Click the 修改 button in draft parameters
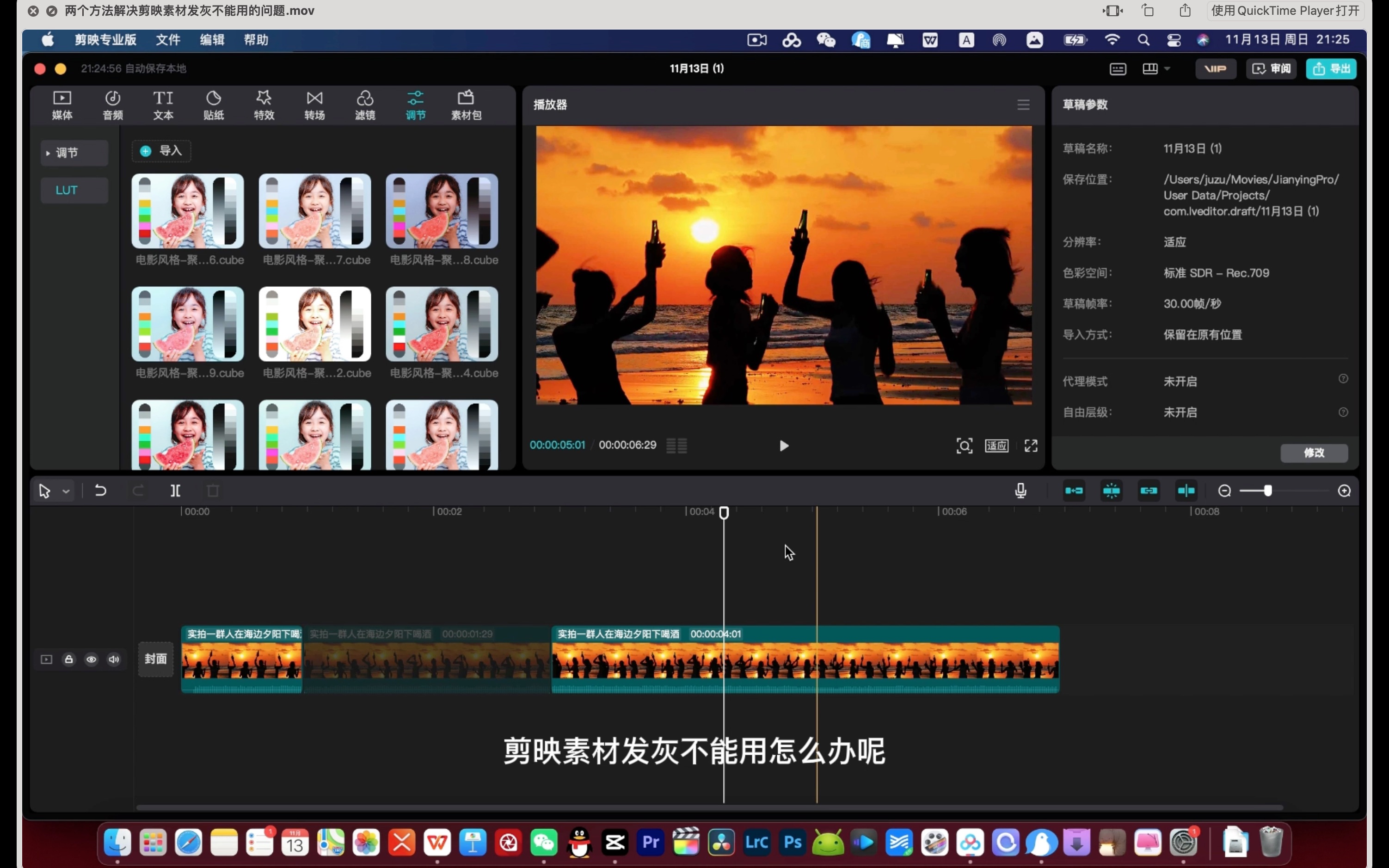The height and width of the screenshot is (868, 1389). (x=1314, y=453)
